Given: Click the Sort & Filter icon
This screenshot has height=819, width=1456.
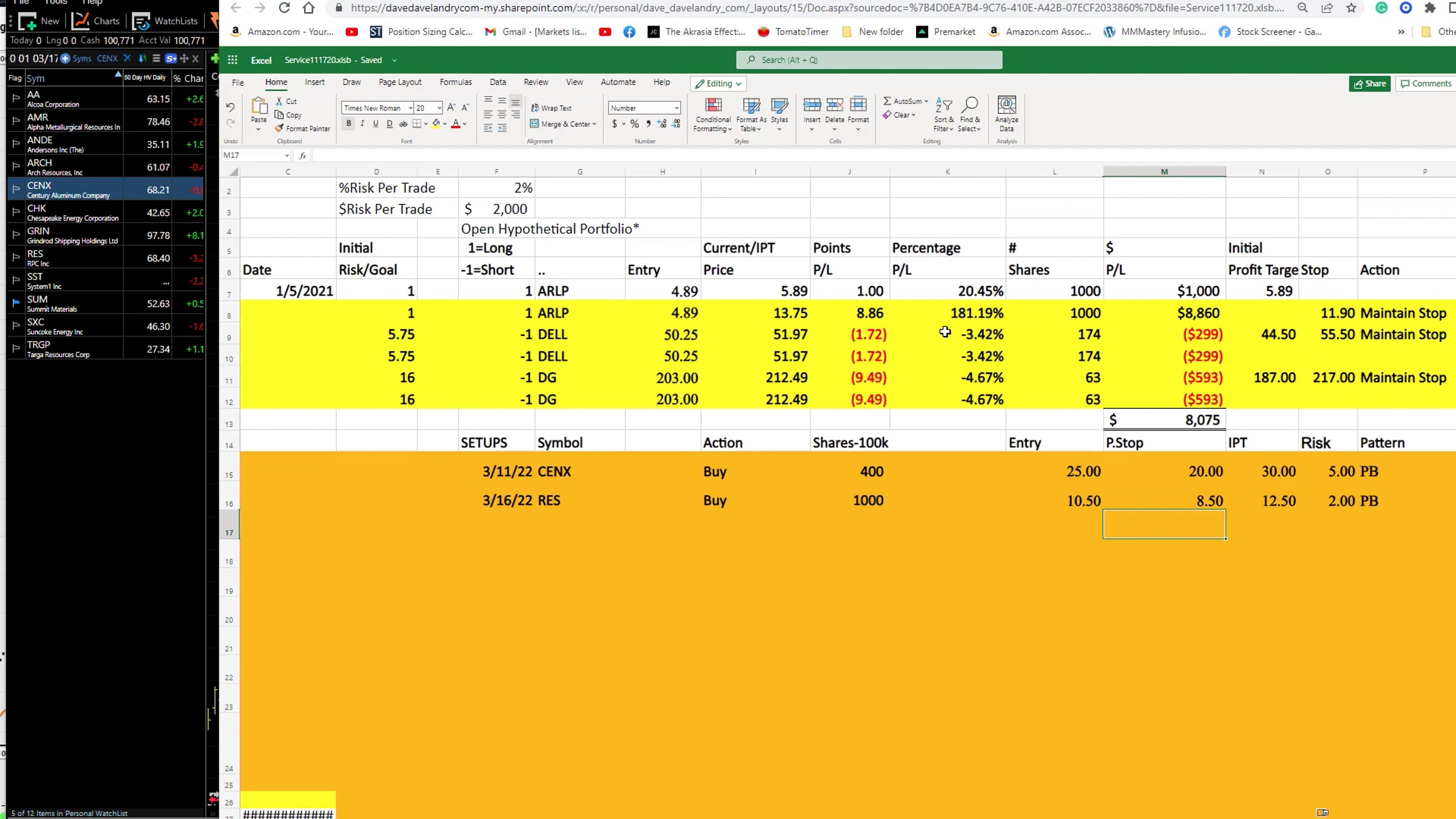Looking at the screenshot, I should [x=943, y=106].
